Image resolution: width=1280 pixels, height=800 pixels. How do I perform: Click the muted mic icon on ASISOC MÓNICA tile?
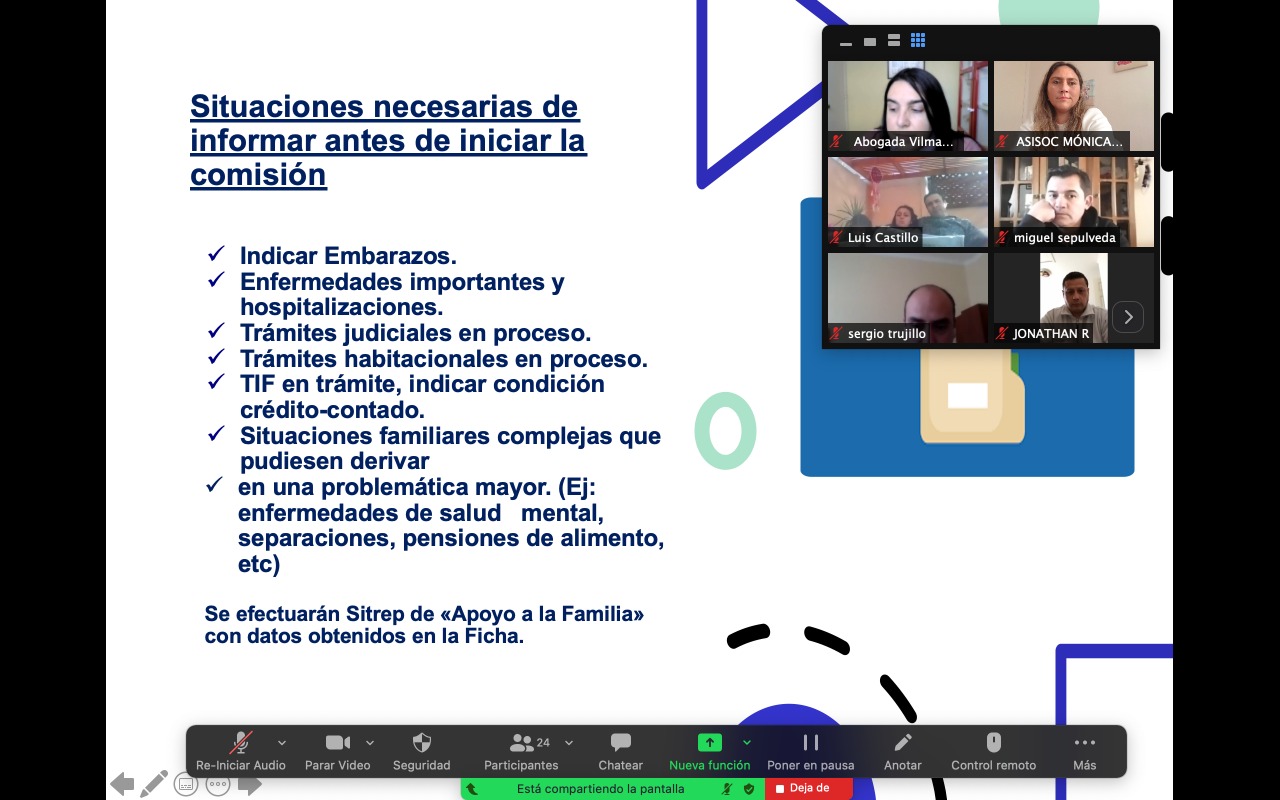(1002, 142)
